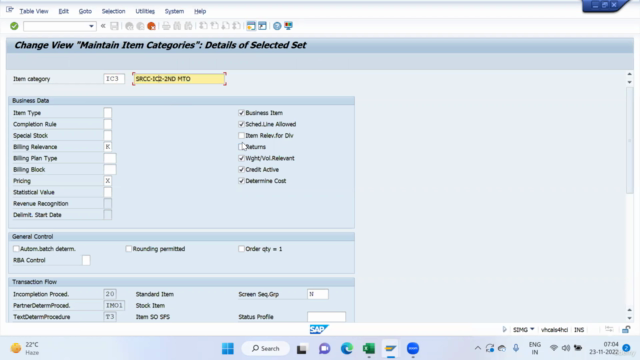640x360 pixels.
Task: Click the green Enter checkmark icon
Action: pos(14,26)
